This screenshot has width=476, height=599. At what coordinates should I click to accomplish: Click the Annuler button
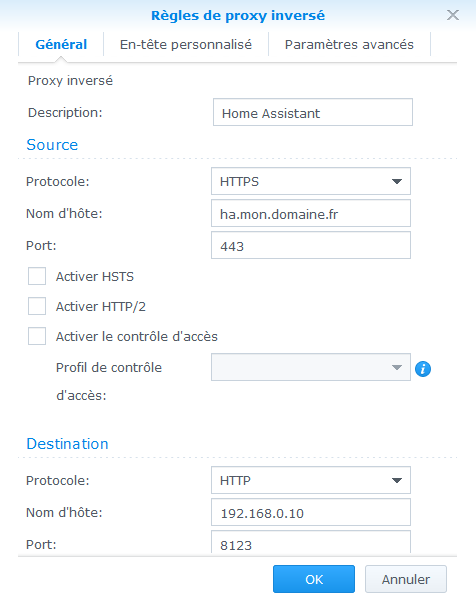[x=406, y=579]
